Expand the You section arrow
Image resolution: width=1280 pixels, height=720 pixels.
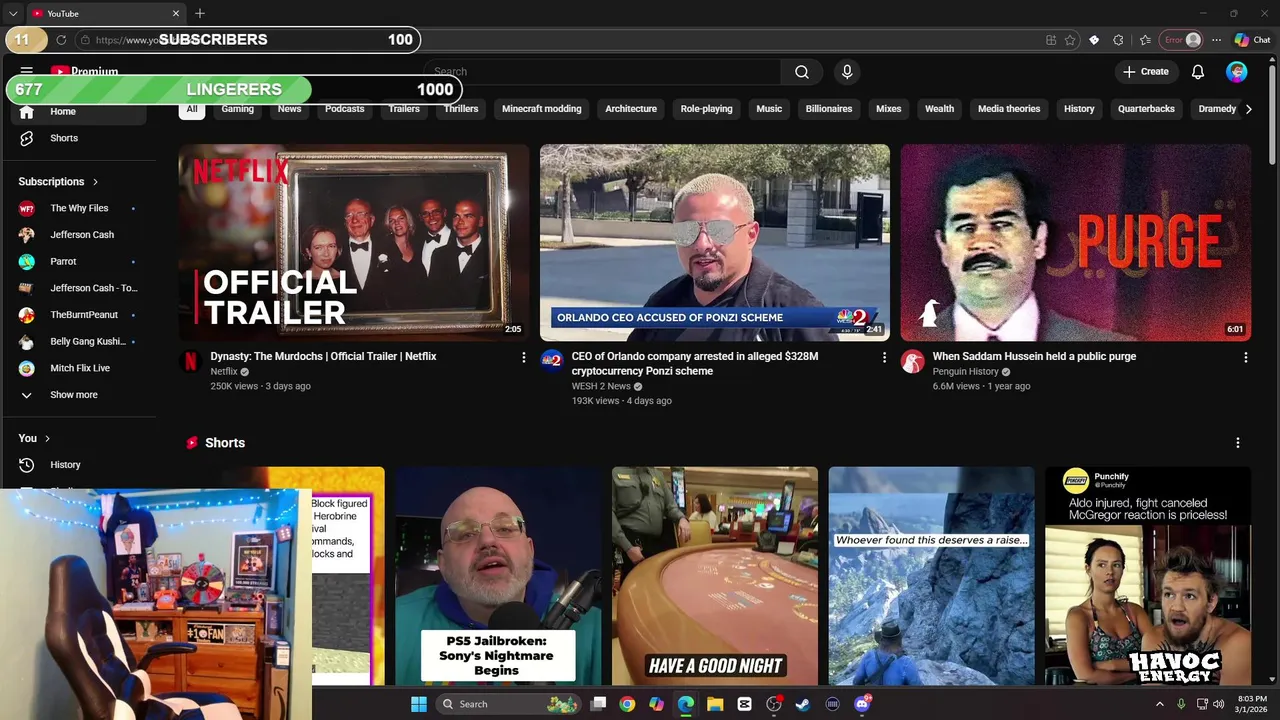click(x=47, y=438)
